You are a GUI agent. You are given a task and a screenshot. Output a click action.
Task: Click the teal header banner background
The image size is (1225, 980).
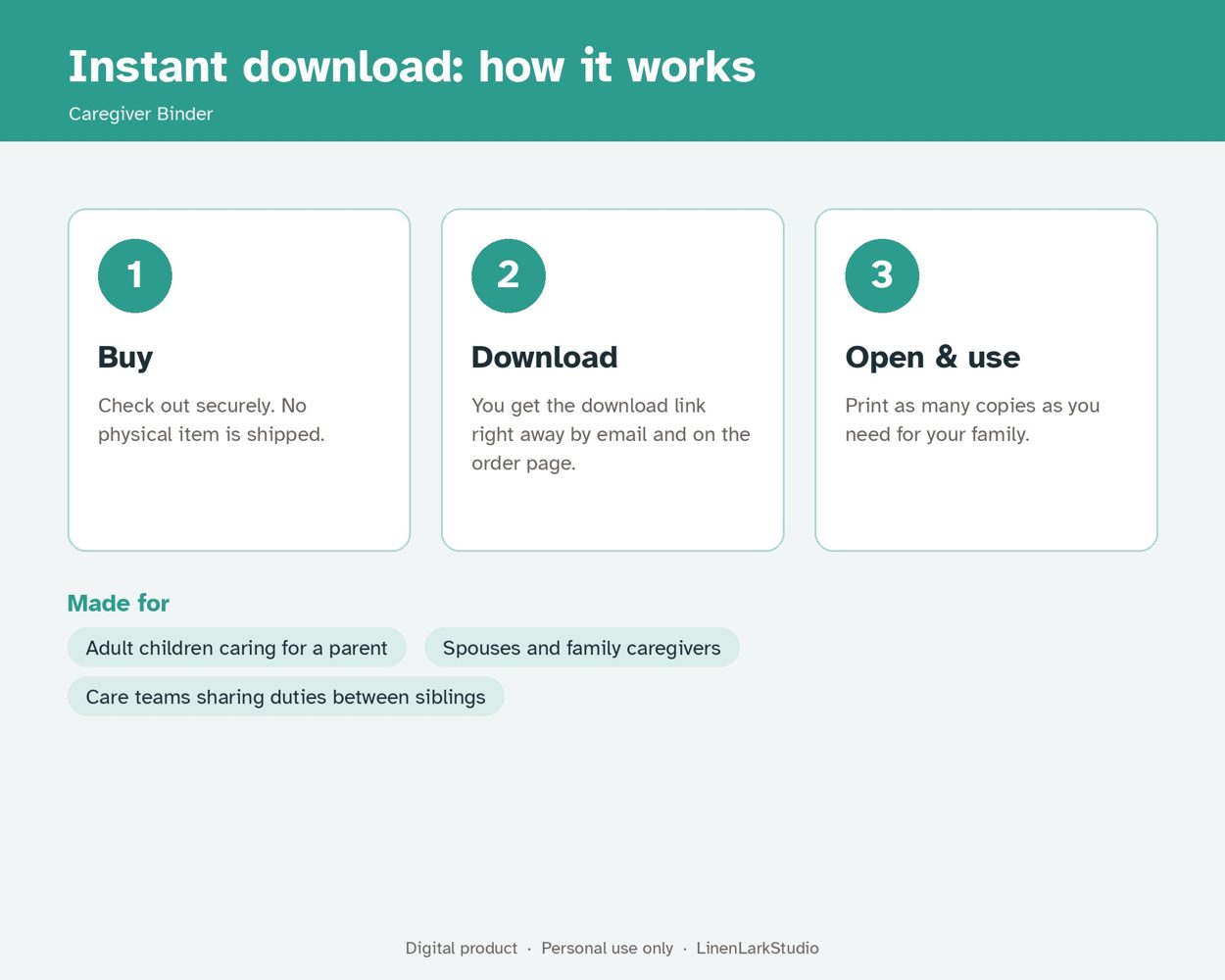click(x=980, y=71)
